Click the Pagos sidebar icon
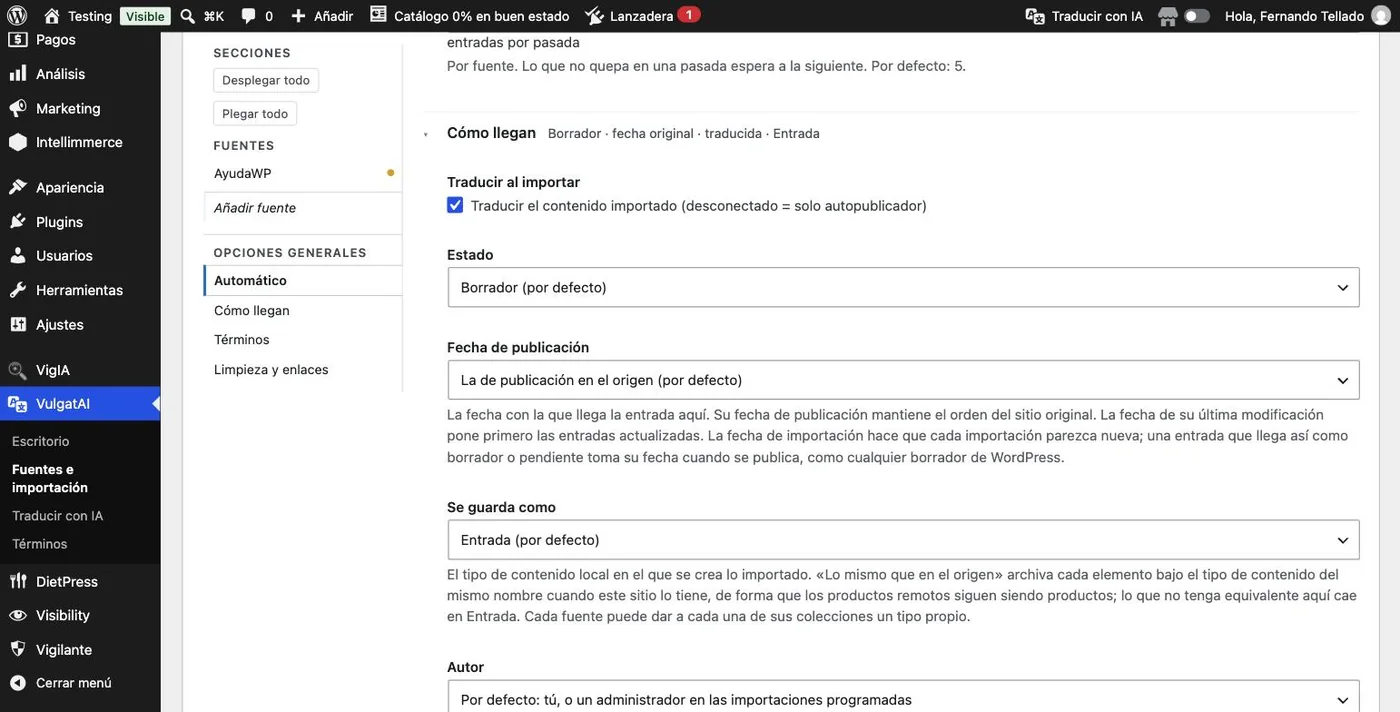Screen dimensions: 1400x712 coord(18,40)
